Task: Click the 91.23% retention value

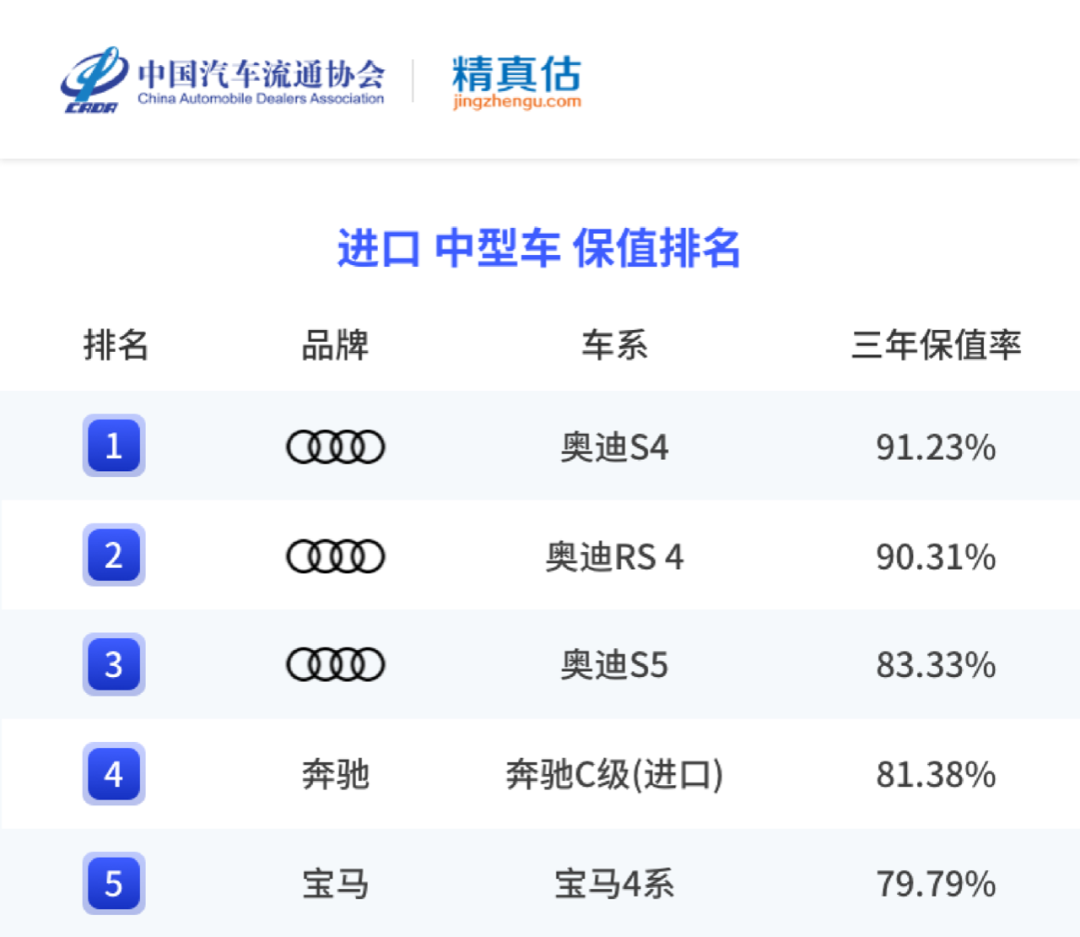Action: pos(936,447)
